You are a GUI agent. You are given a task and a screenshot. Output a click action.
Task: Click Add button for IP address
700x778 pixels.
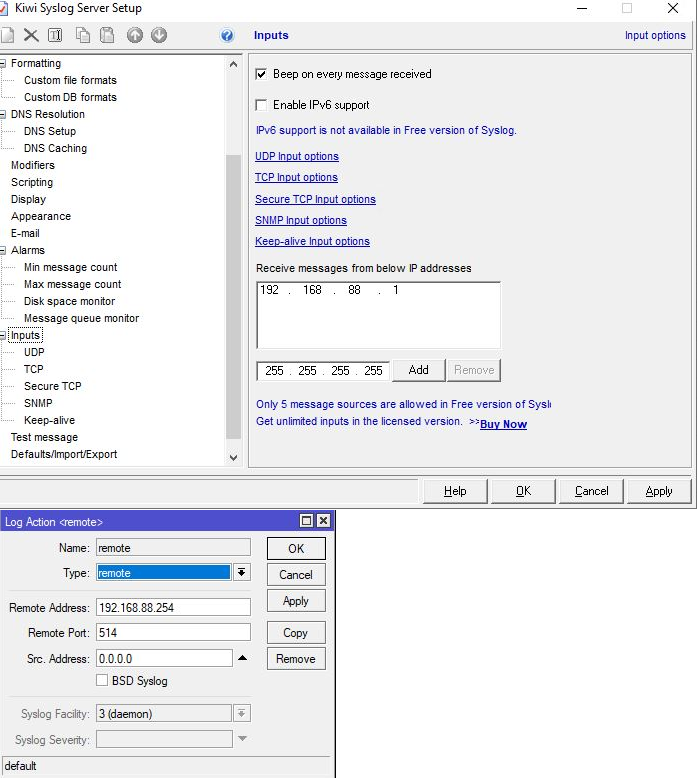[418, 370]
